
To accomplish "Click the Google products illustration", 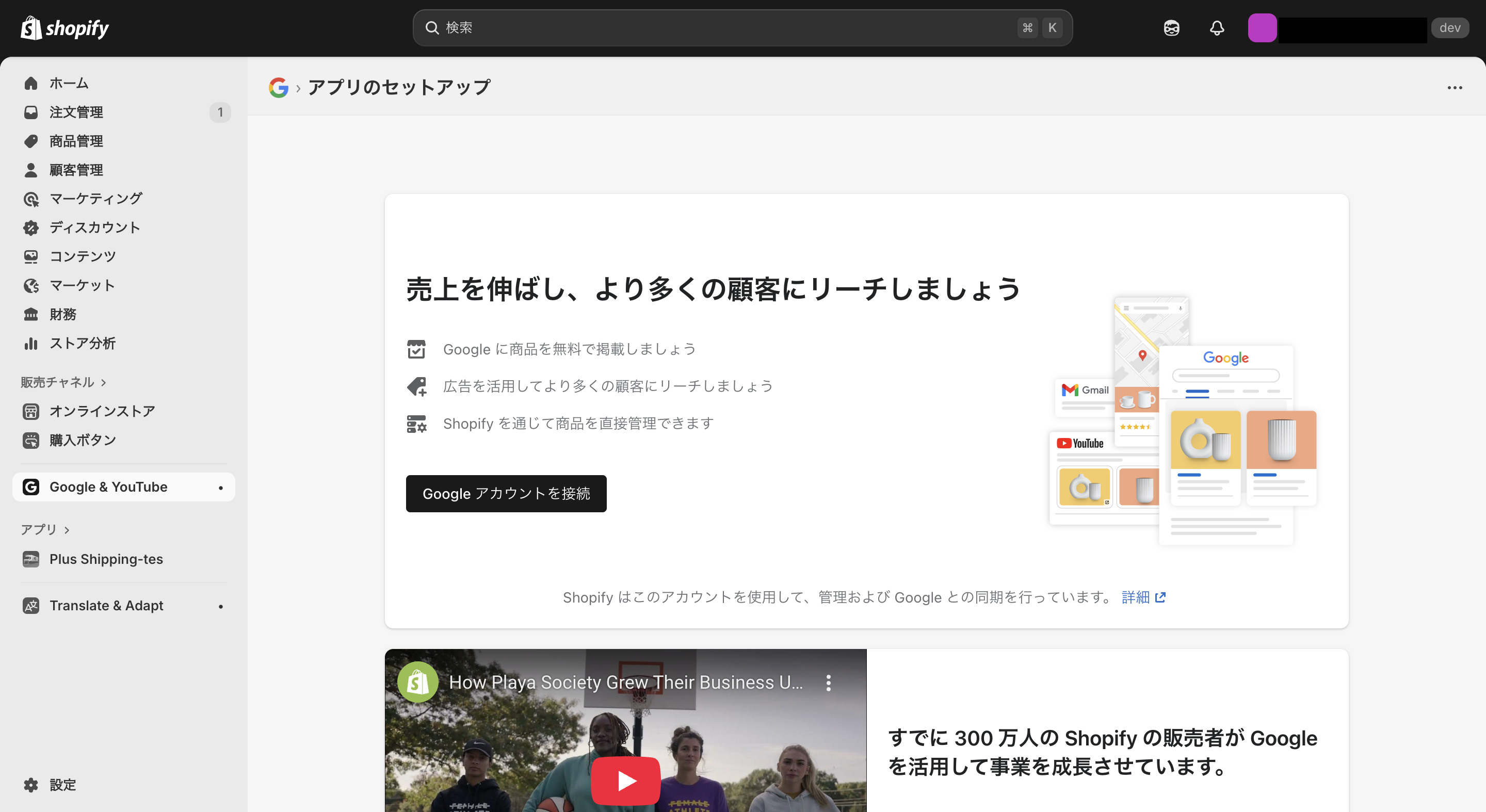I will 1183,421.
